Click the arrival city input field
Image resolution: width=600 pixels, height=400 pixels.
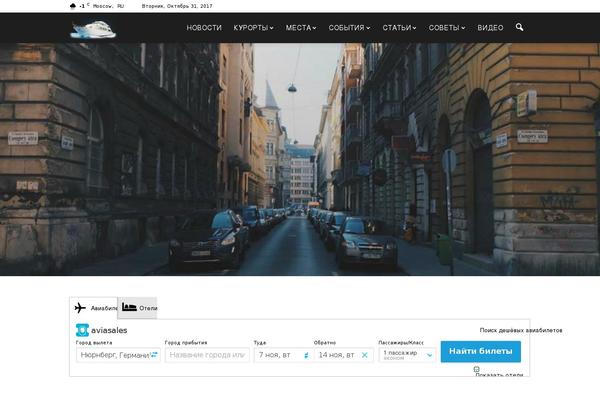click(207, 355)
